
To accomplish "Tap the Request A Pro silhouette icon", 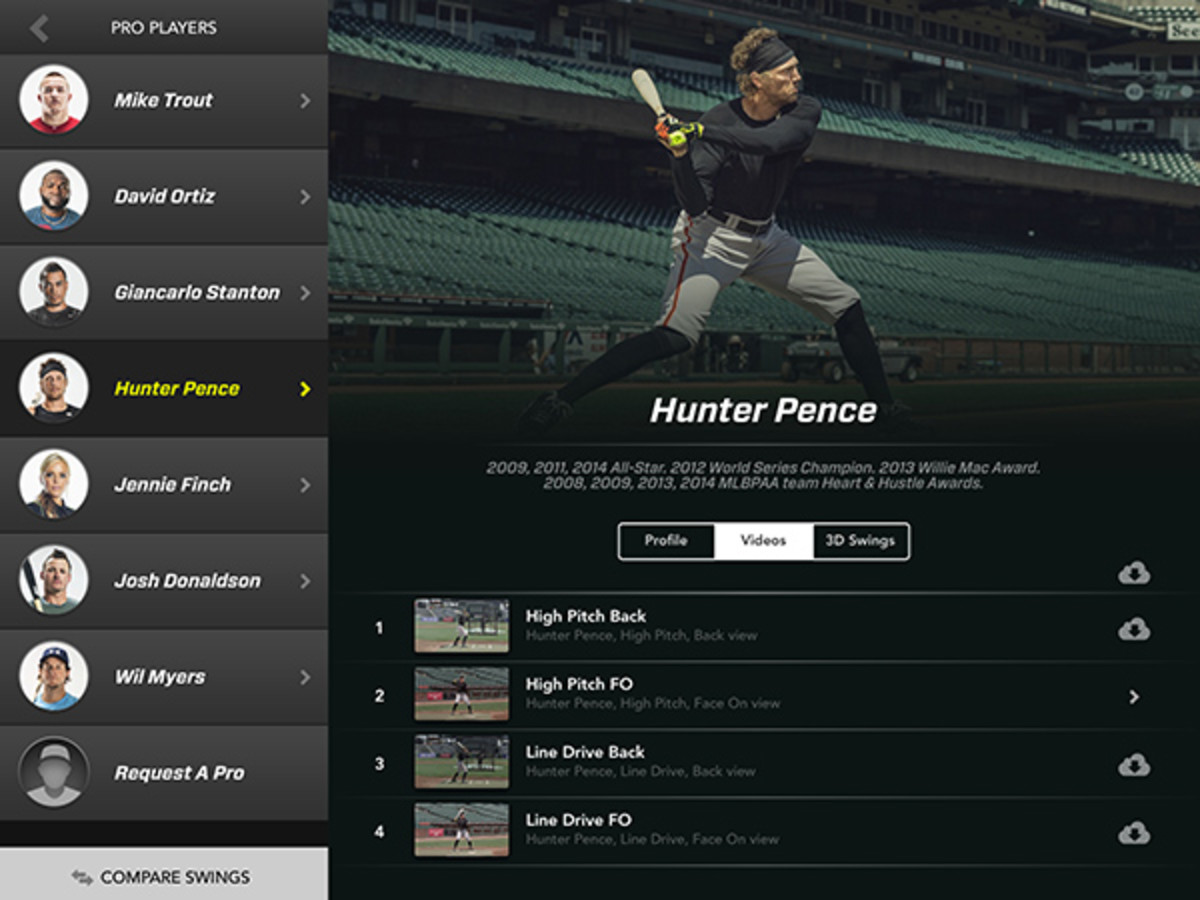I will [54, 773].
